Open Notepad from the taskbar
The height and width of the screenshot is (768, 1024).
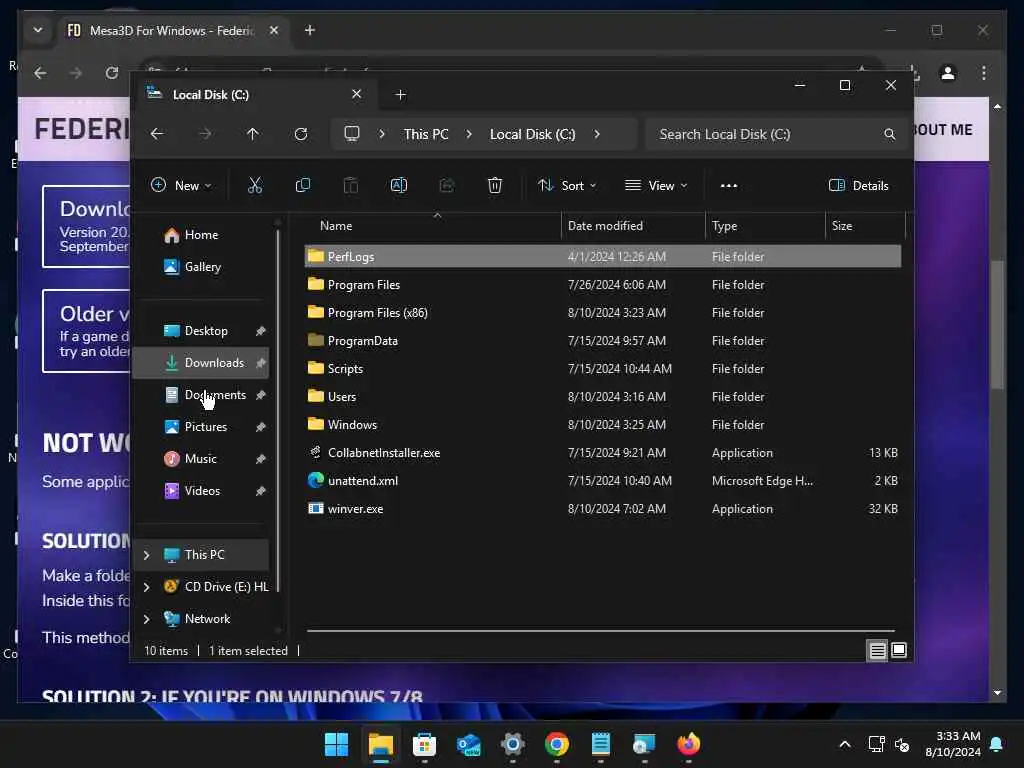click(x=601, y=744)
